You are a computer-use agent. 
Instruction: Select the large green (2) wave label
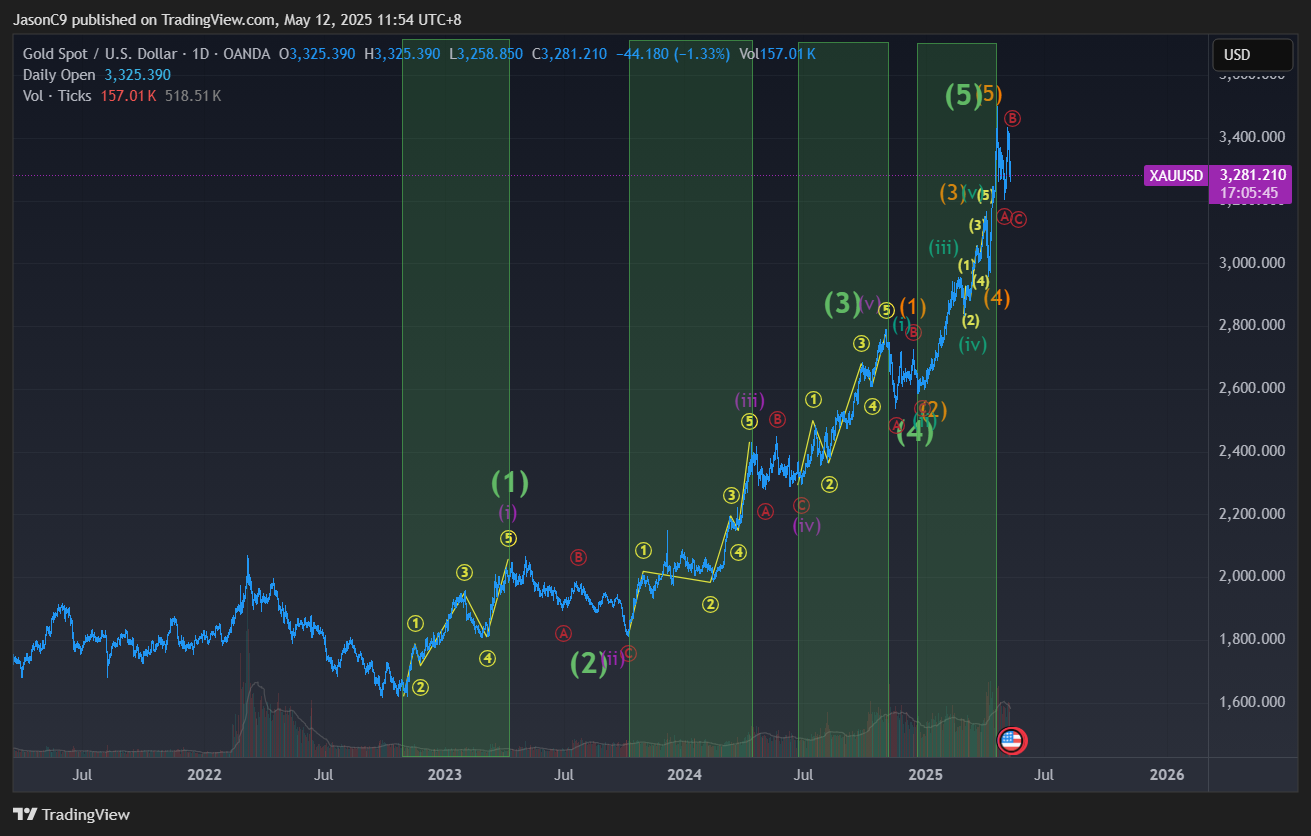tap(589, 663)
